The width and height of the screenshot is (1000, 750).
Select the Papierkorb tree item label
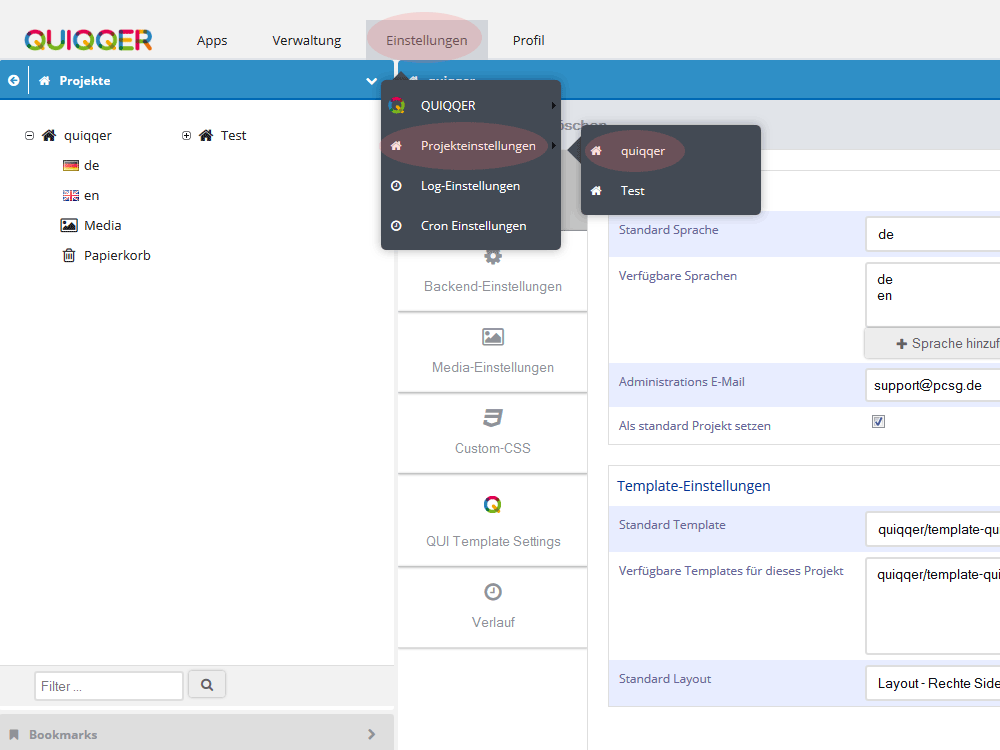point(117,255)
